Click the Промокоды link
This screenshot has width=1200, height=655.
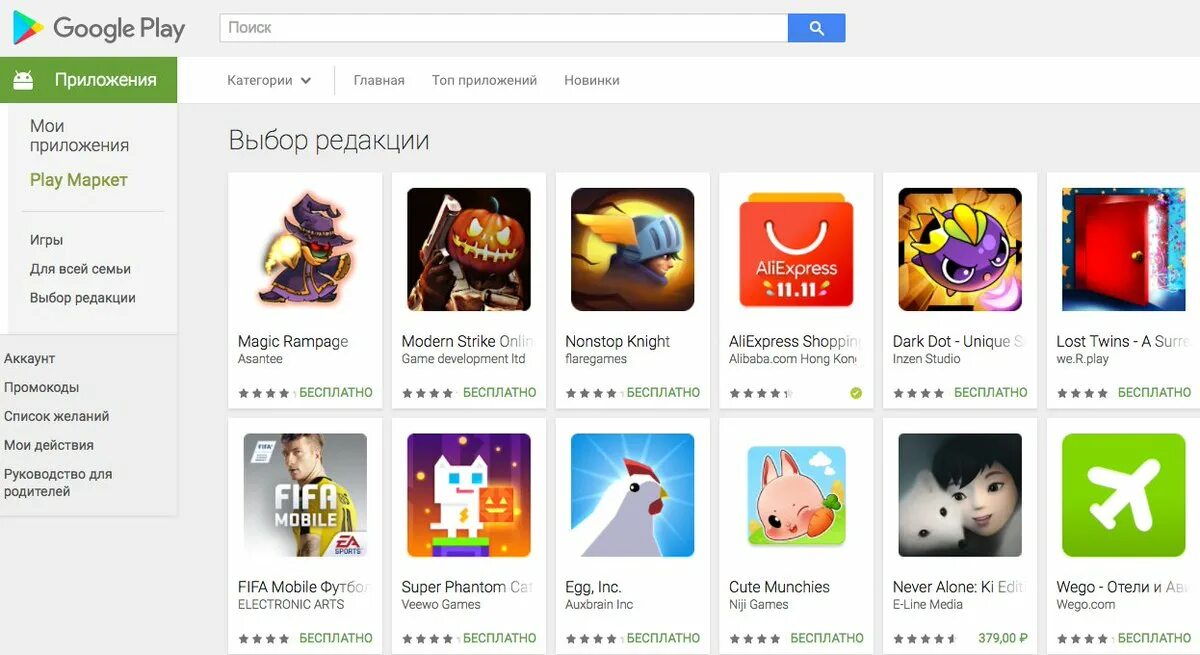coord(41,387)
